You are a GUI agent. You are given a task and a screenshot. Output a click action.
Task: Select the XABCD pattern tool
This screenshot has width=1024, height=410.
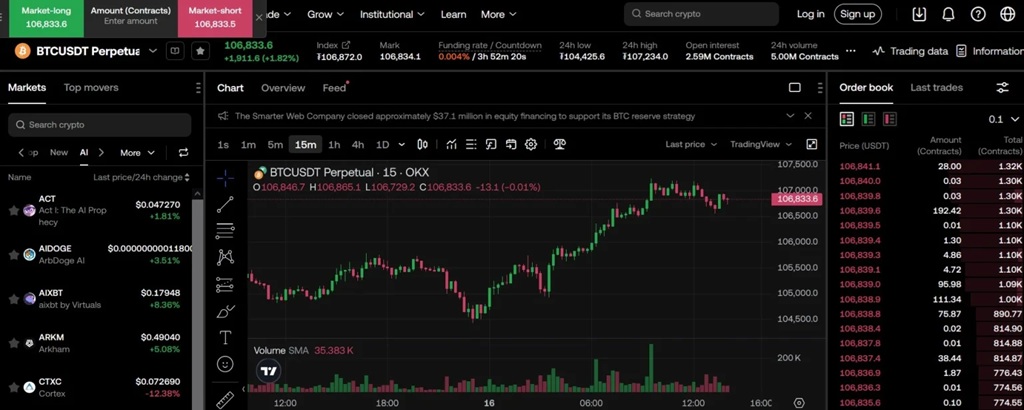[x=225, y=257]
